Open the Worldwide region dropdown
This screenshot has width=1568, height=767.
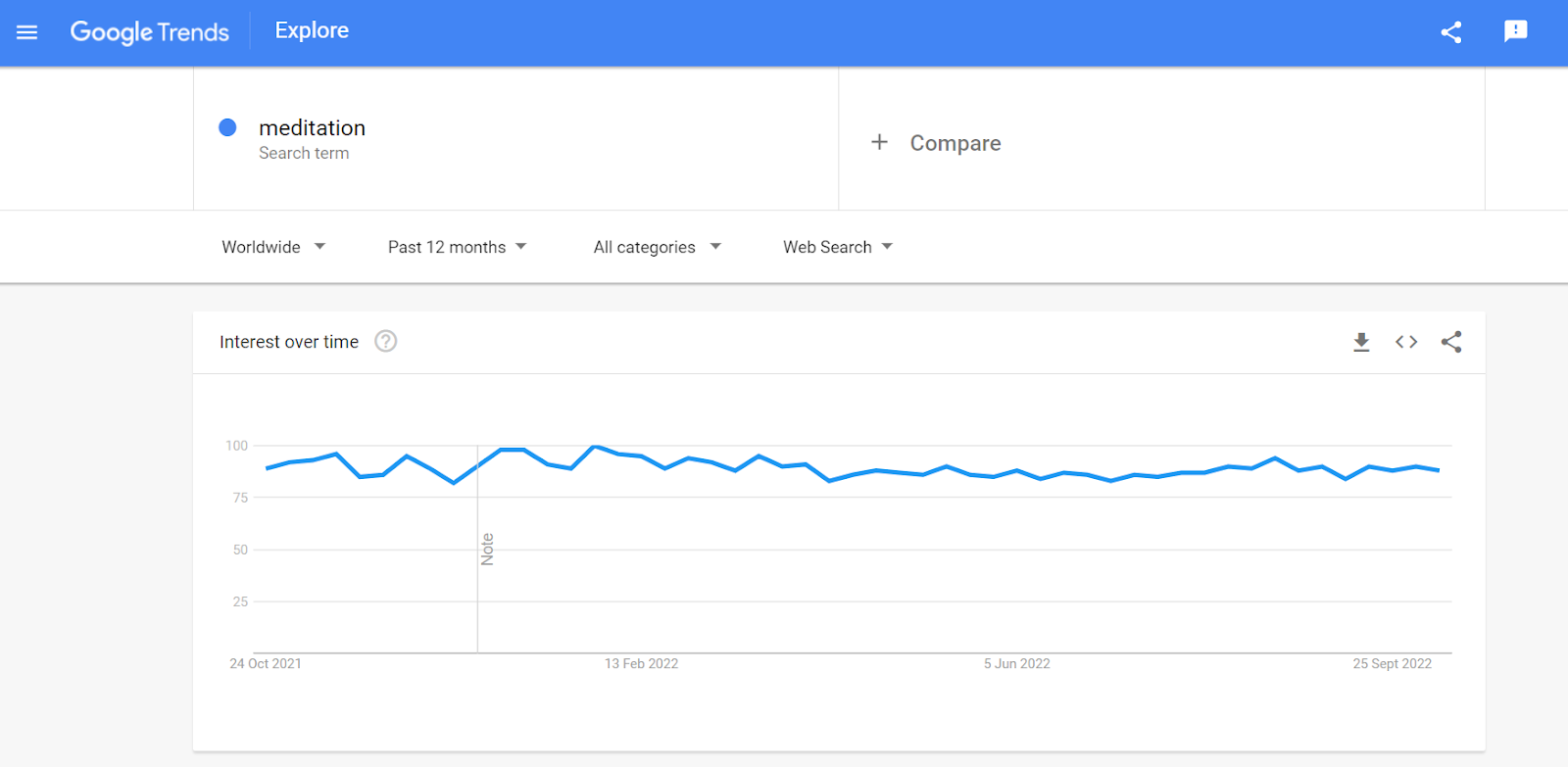(273, 247)
